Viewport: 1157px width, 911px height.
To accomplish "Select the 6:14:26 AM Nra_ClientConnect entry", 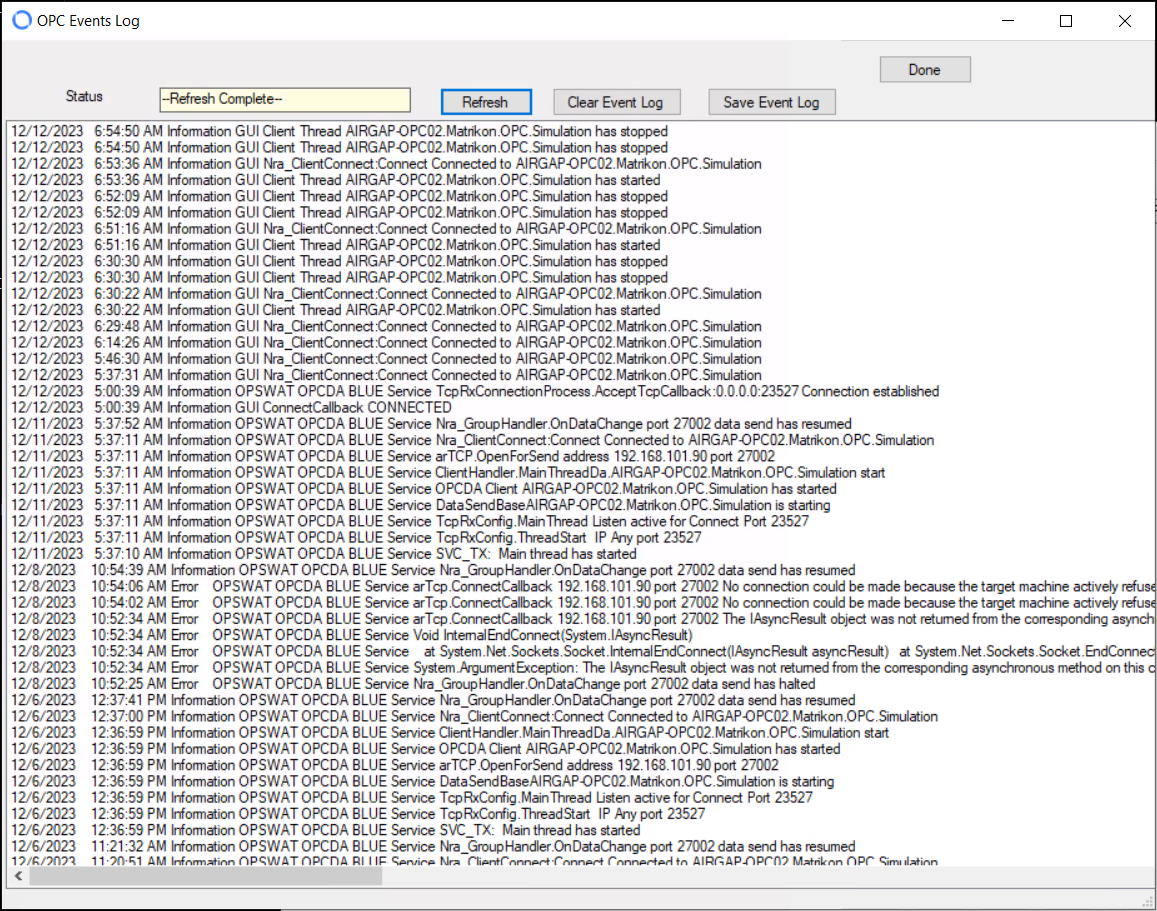I will [387, 342].
